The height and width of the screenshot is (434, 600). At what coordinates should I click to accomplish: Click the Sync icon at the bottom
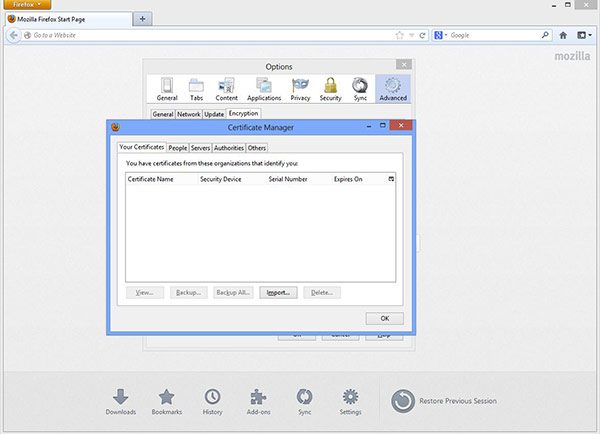pyautogui.click(x=305, y=399)
